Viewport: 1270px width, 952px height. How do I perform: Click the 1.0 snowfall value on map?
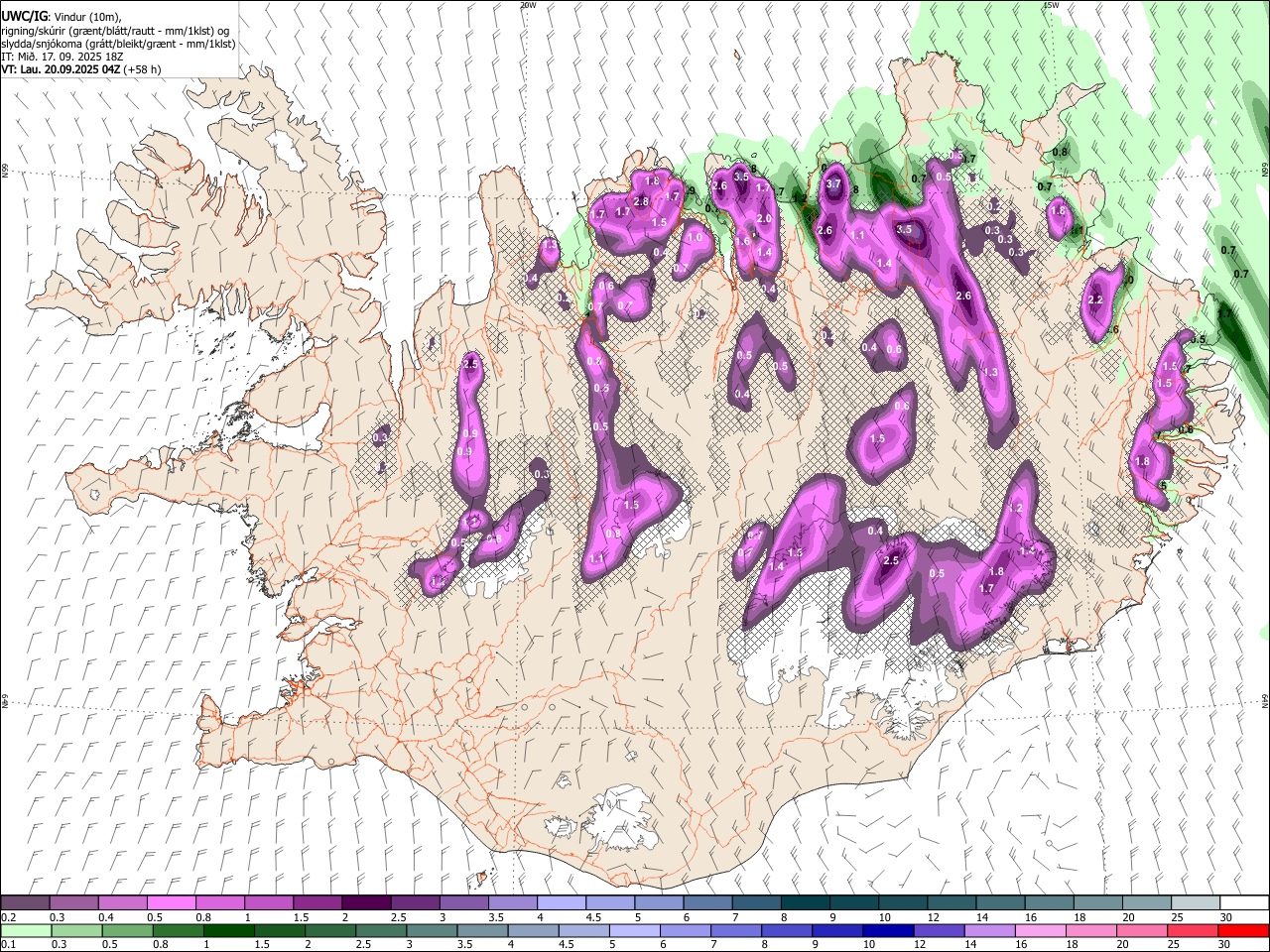click(695, 238)
